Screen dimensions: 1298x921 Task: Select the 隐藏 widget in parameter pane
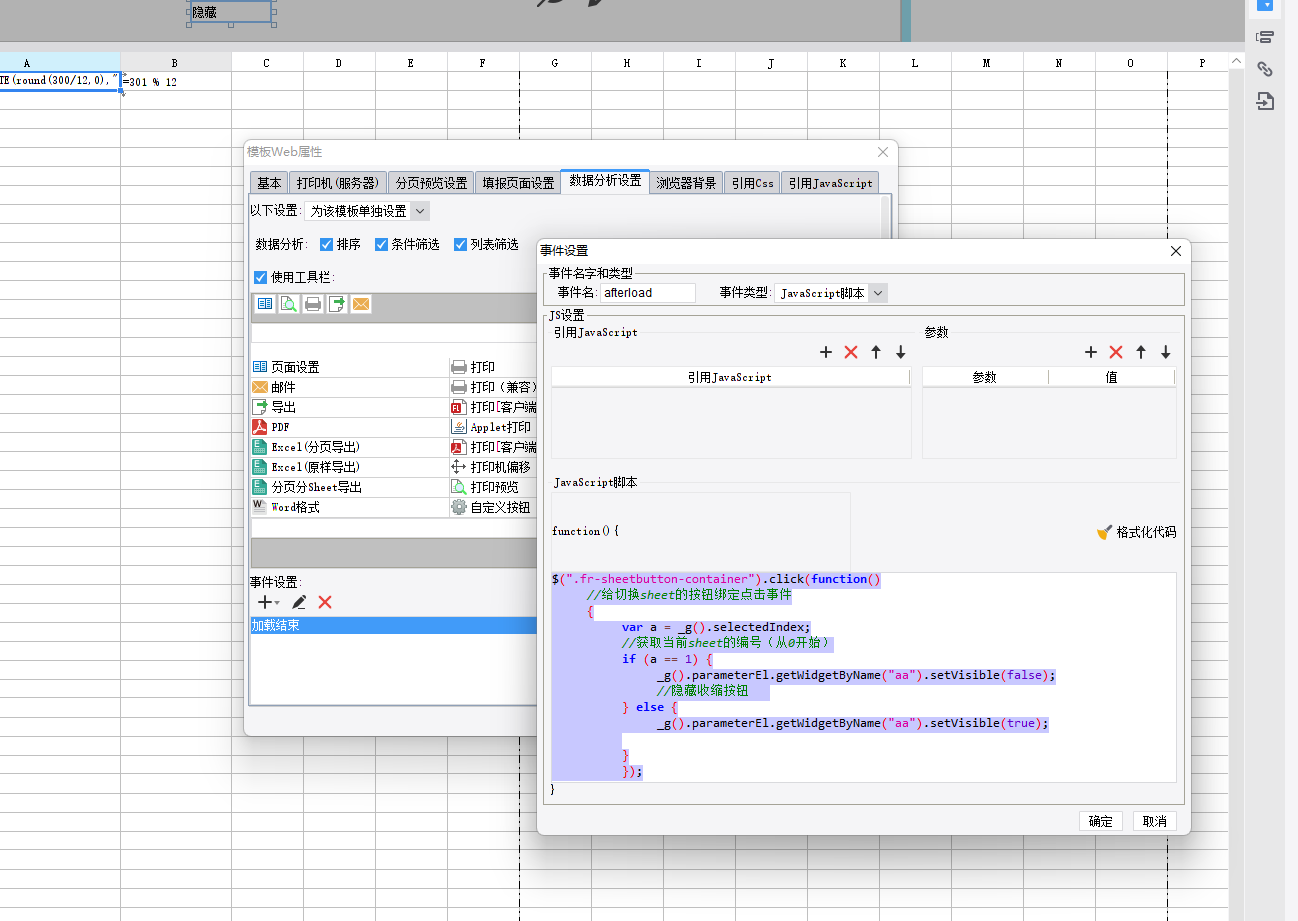click(230, 12)
